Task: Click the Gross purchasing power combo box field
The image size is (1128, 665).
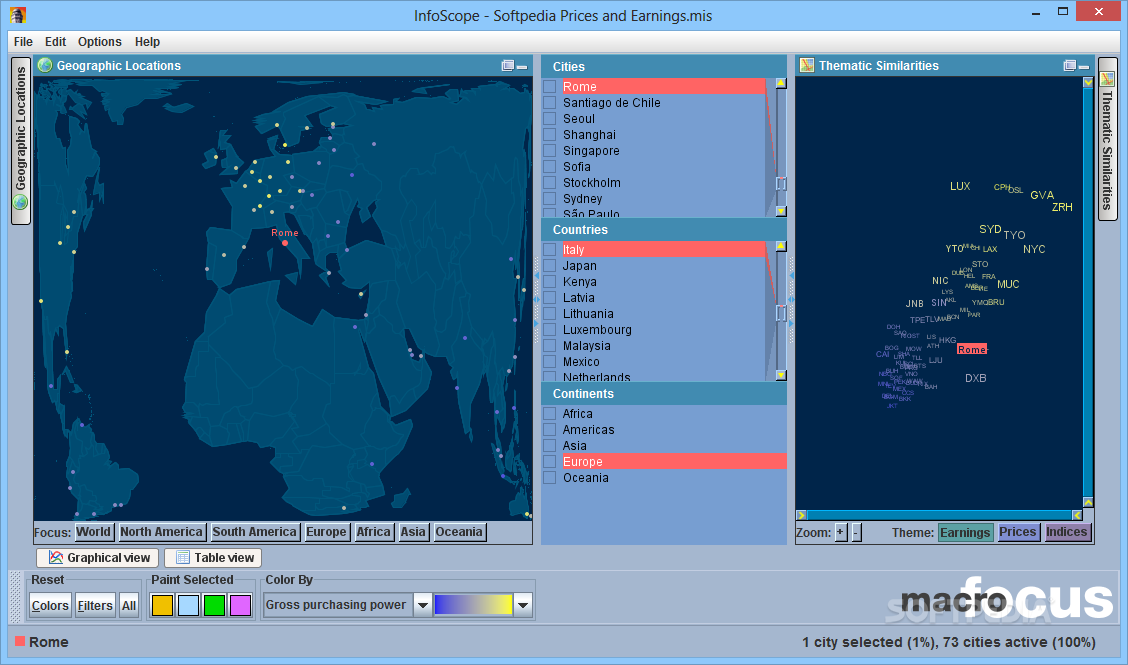Action: pyautogui.click(x=339, y=605)
